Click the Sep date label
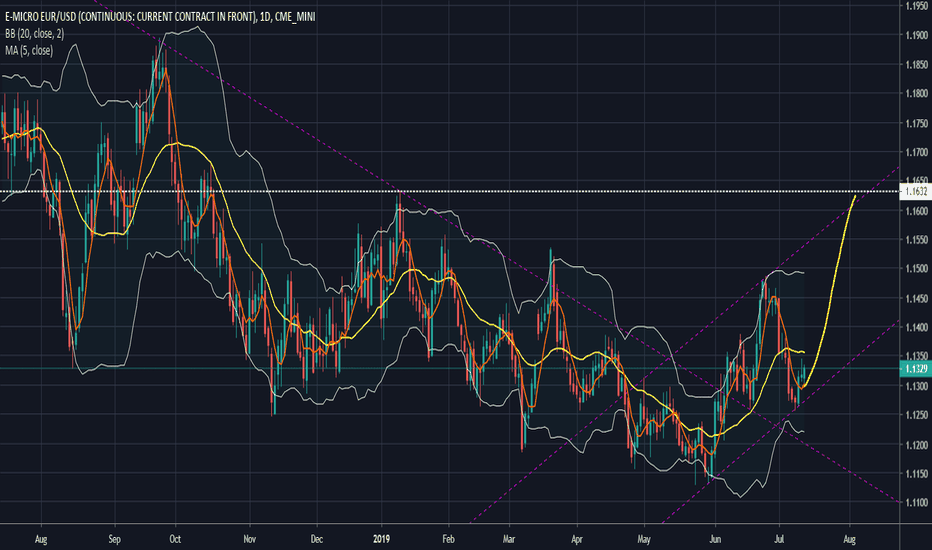The image size is (932, 550). click(115, 539)
